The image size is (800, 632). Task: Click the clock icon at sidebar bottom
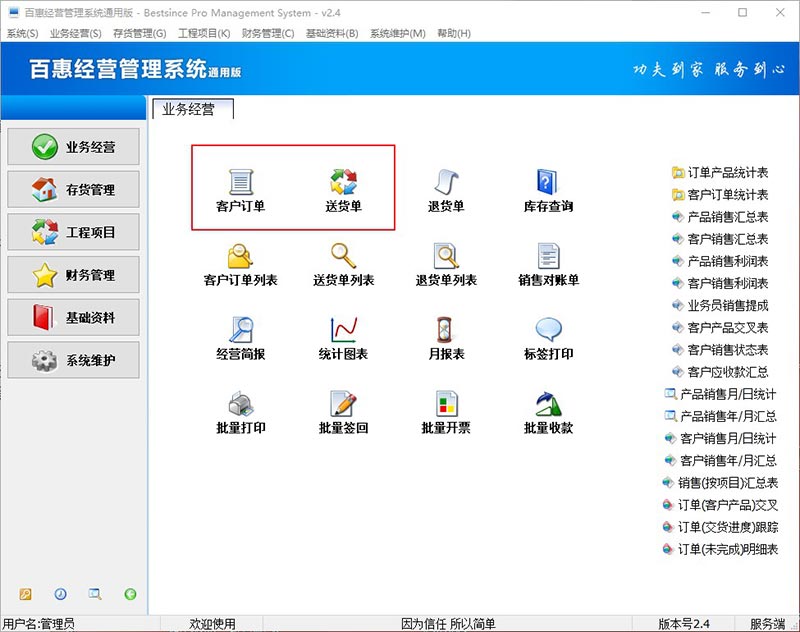click(60, 594)
